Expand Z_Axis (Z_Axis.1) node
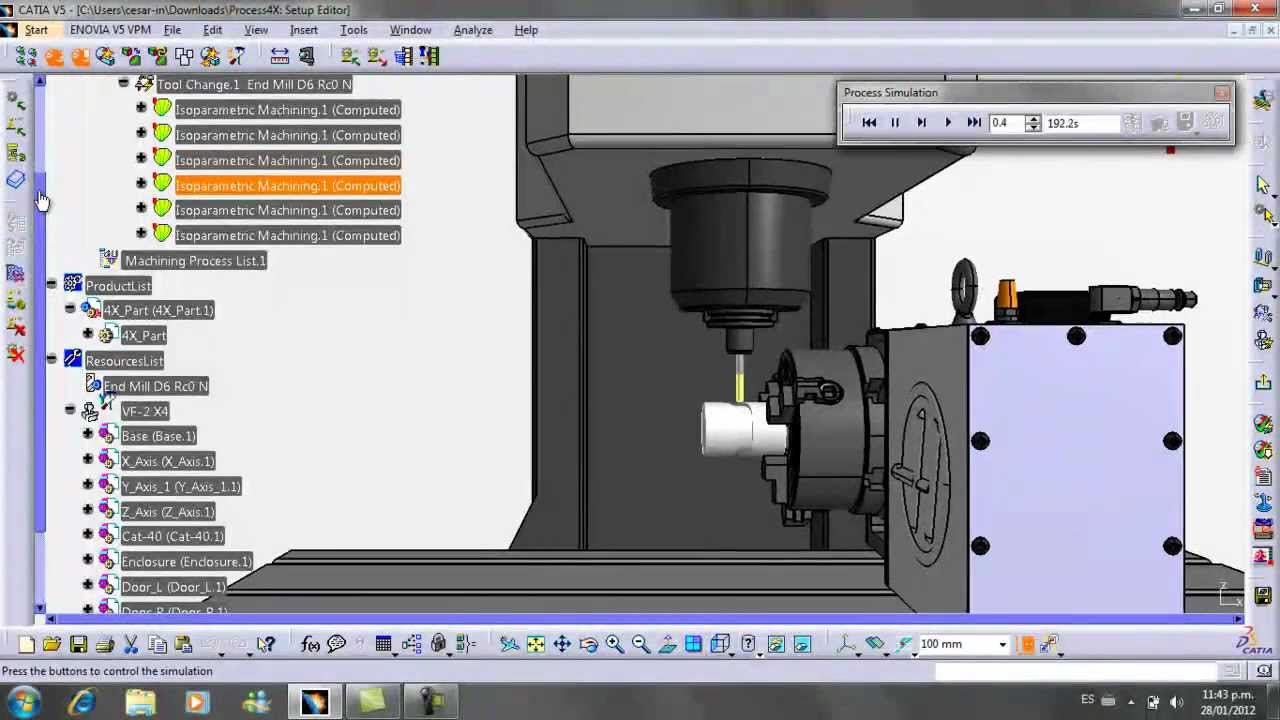The height and width of the screenshot is (720, 1280). (87, 510)
